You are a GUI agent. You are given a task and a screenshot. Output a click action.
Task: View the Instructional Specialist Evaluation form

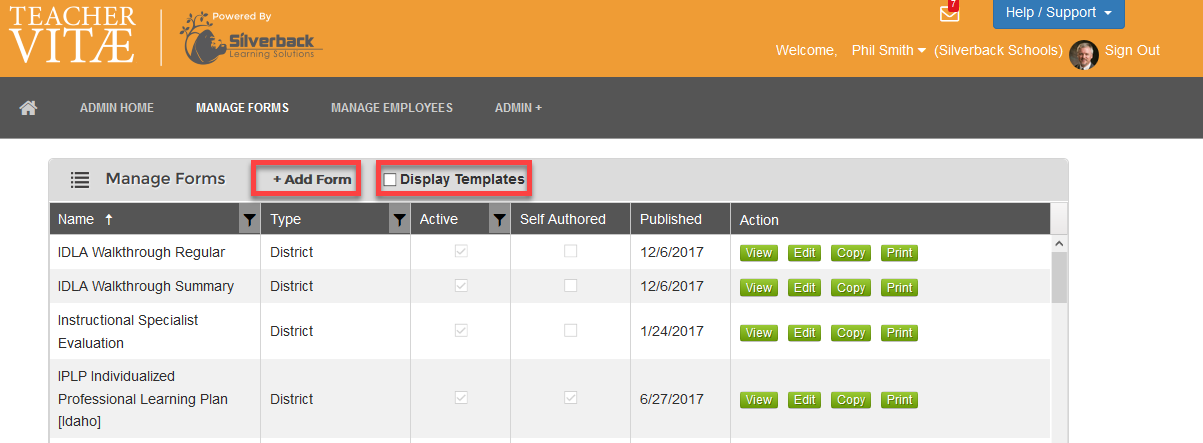[x=759, y=332]
